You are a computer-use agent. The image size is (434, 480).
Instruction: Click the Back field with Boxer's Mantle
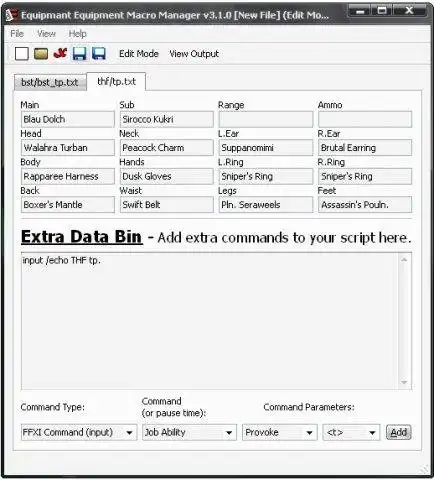(x=68, y=205)
